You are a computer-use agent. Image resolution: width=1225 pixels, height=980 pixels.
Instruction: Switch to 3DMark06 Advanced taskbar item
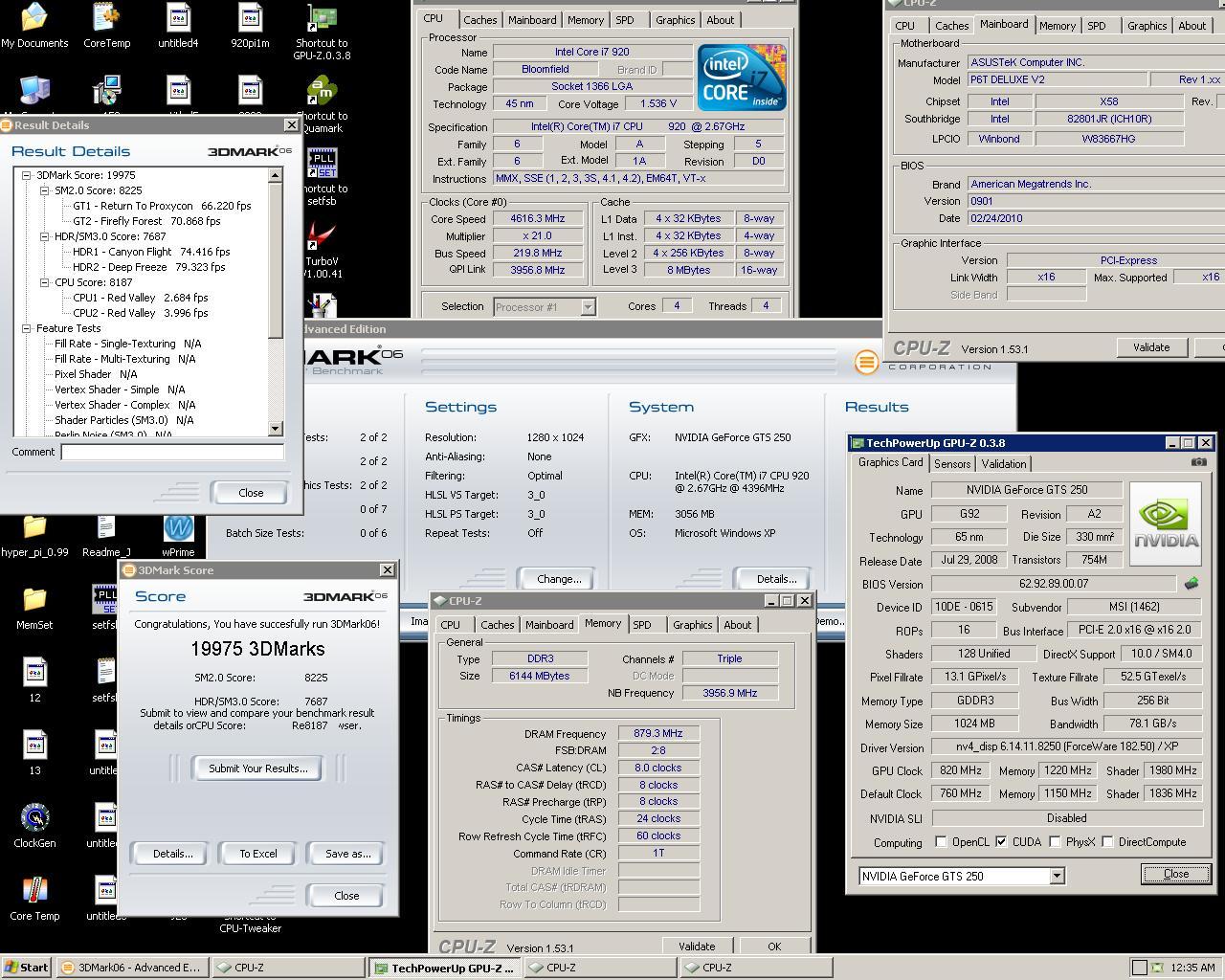click(x=131, y=968)
